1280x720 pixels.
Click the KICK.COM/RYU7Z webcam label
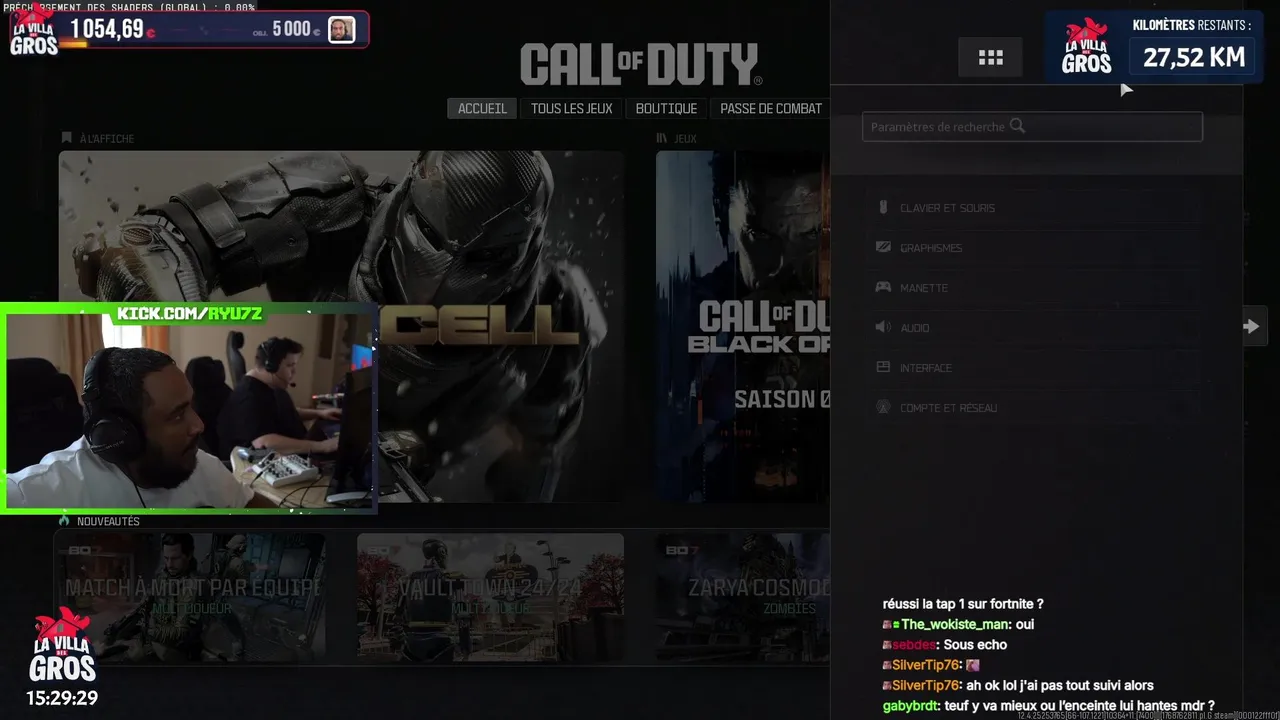click(189, 314)
